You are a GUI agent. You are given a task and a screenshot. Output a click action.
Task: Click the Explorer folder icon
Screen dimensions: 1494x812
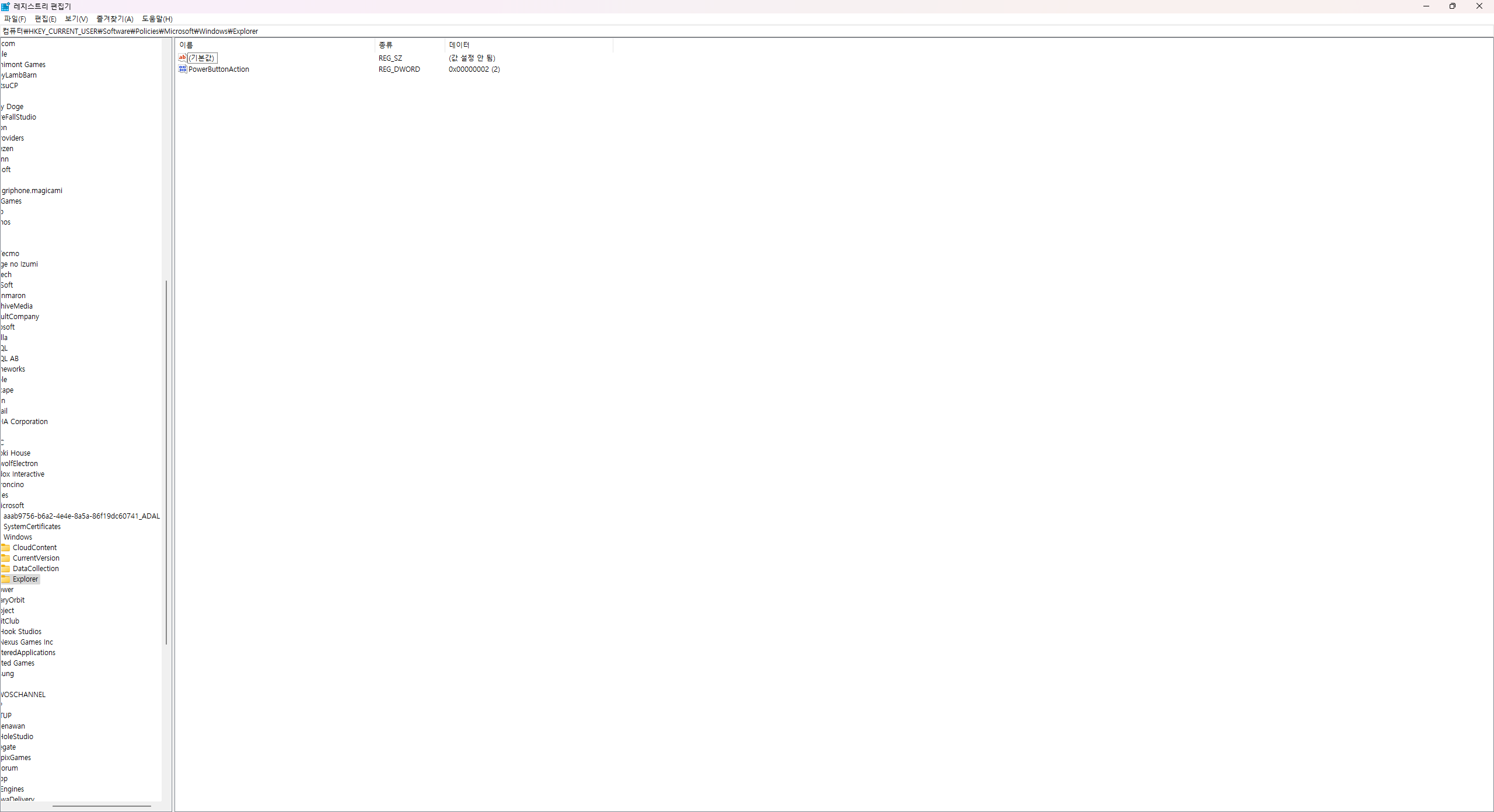tap(6, 579)
